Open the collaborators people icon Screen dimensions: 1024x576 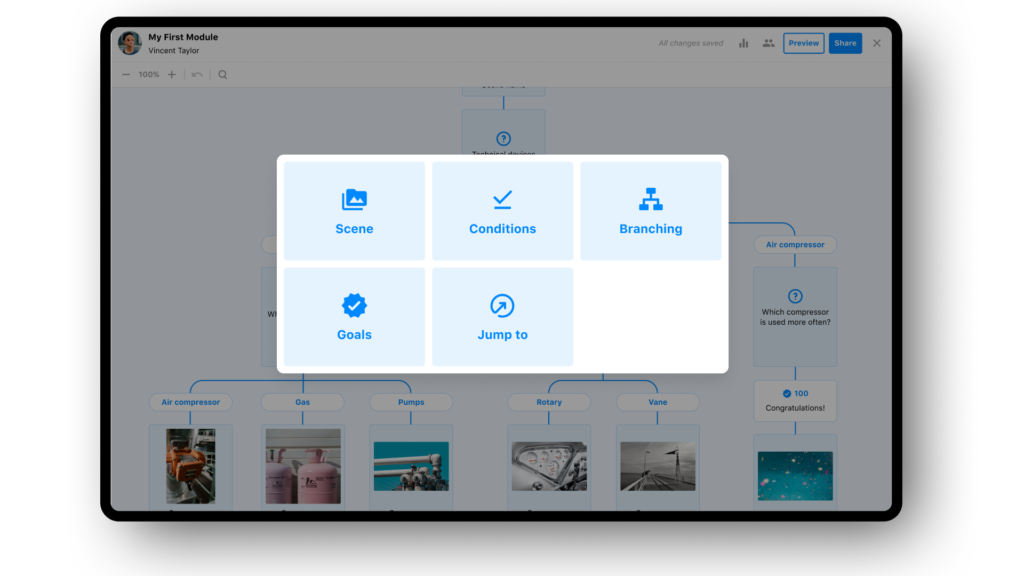tap(768, 43)
